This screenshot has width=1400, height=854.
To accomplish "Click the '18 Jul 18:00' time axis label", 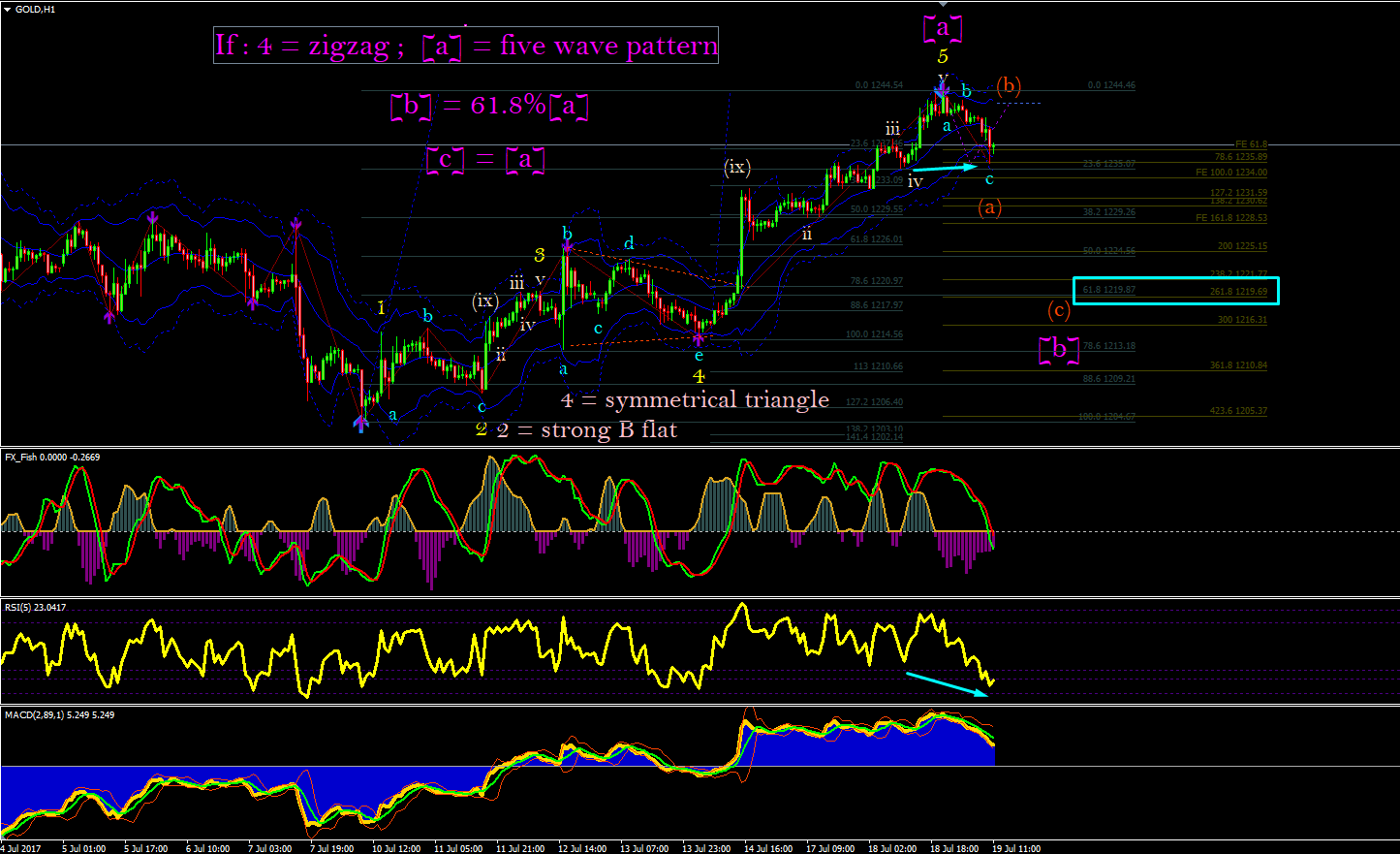I will pyautogui.click(x=954, y=848).
